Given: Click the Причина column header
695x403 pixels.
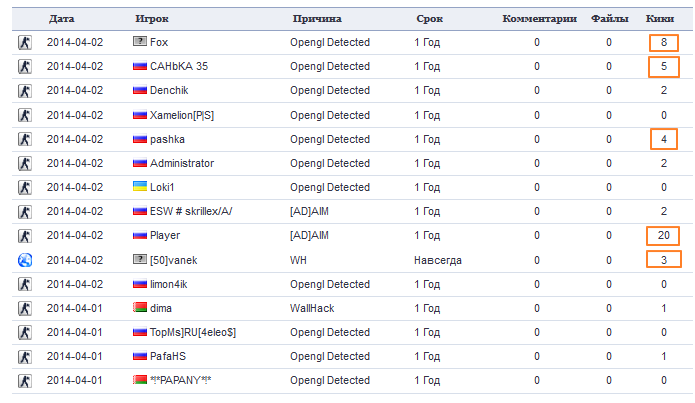Looking at the screenshot, I should pos(317,19).
